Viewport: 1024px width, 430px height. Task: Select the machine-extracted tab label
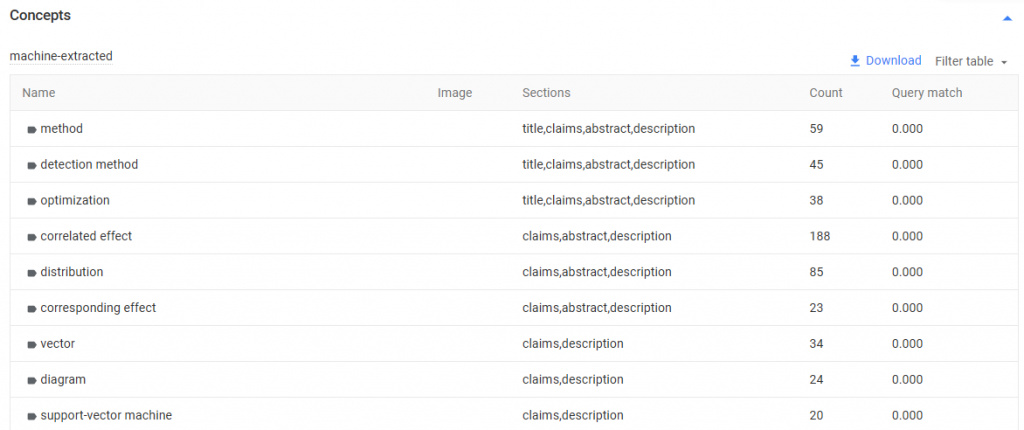point(61,56)
